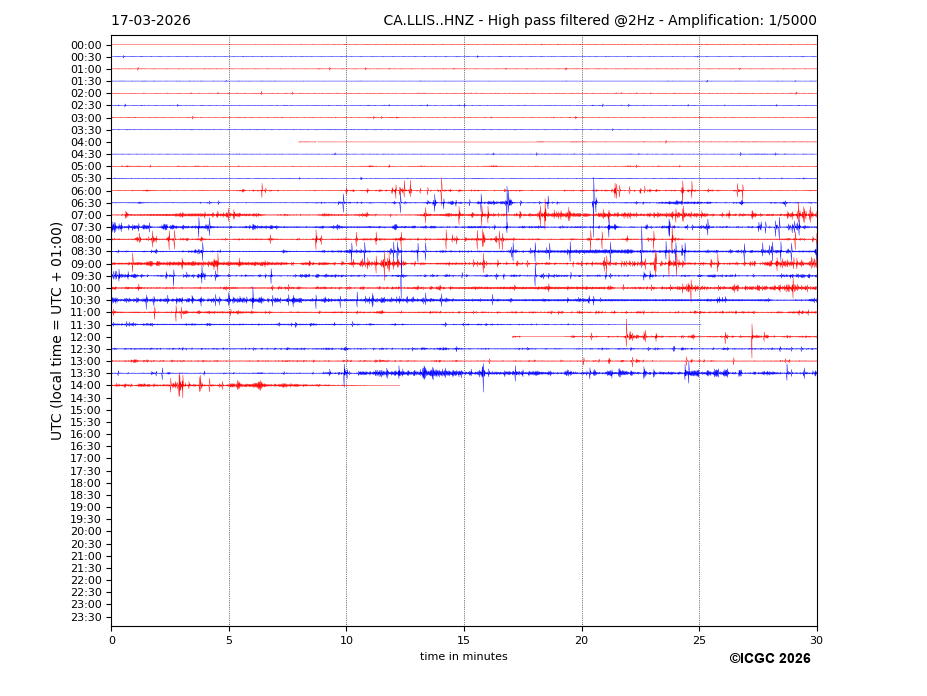The image size is (927, 696).
Task: Select the 18:00 time row label
Action: 86,483
